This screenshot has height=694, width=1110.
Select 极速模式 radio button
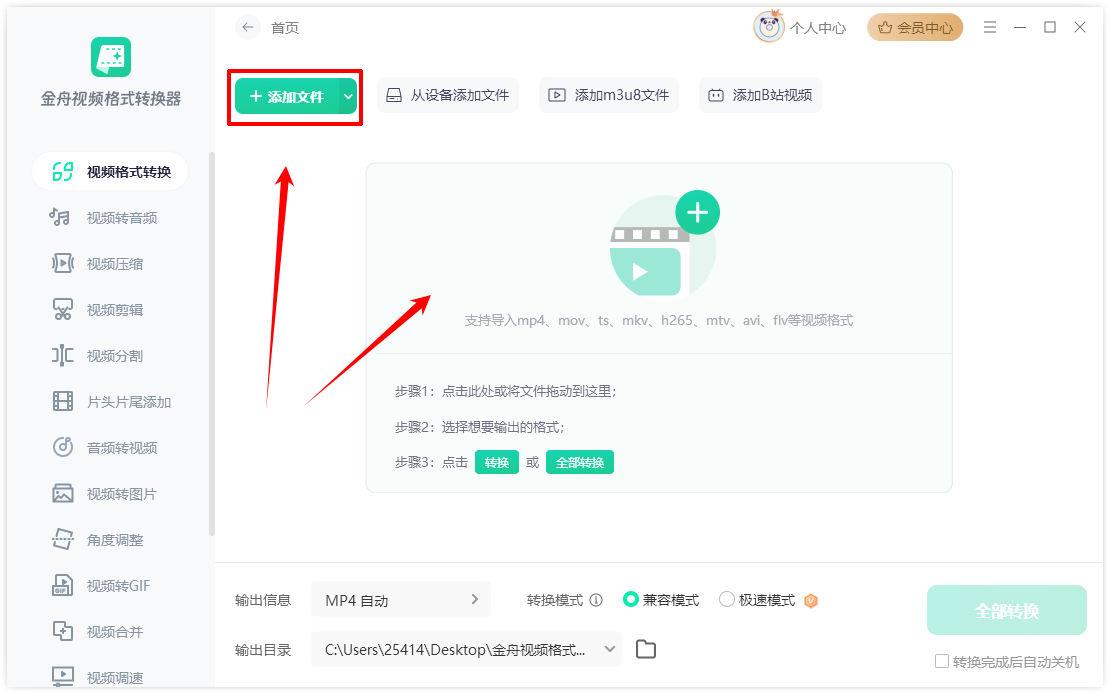(x=726, y=600)
